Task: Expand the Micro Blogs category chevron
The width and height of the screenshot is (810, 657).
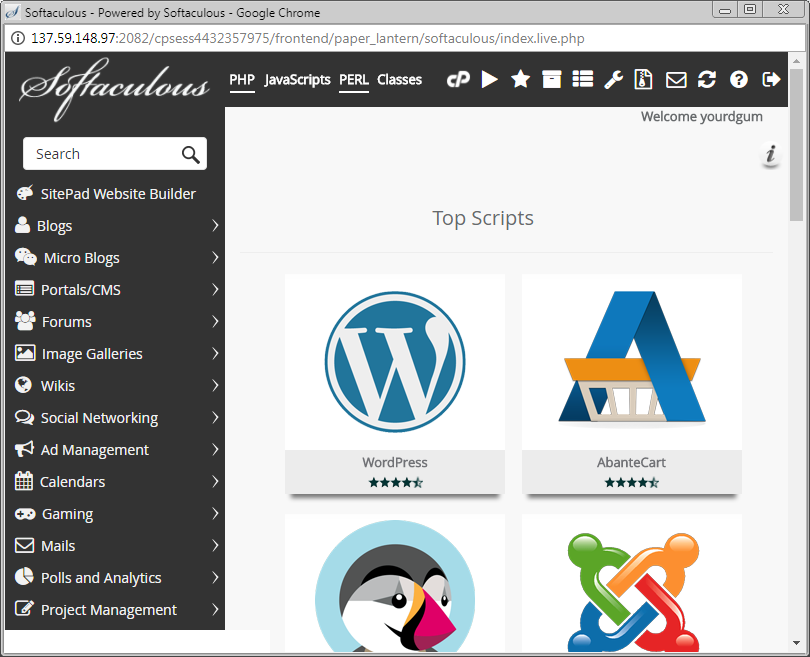Action: click(215, 257)
